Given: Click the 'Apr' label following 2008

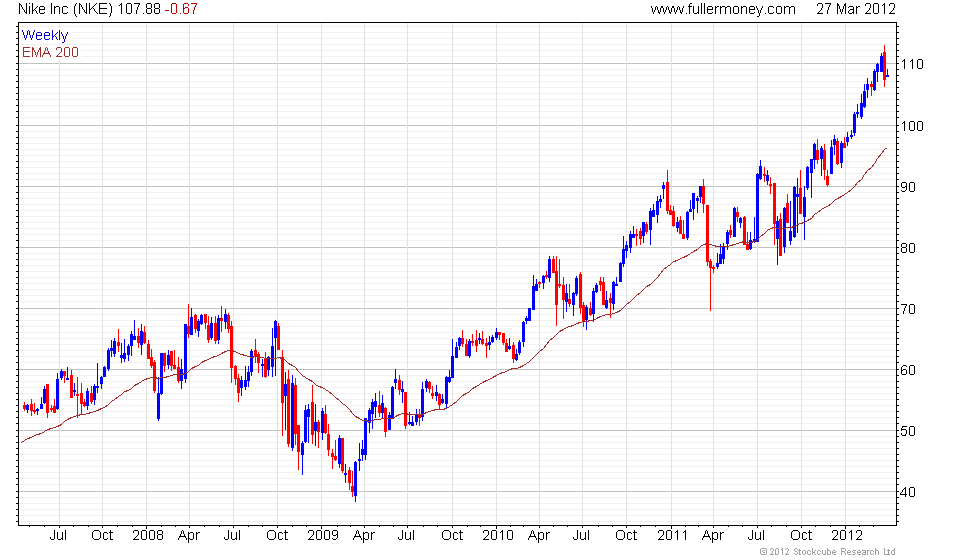Looking at the screenshot, I should point(189,536).
